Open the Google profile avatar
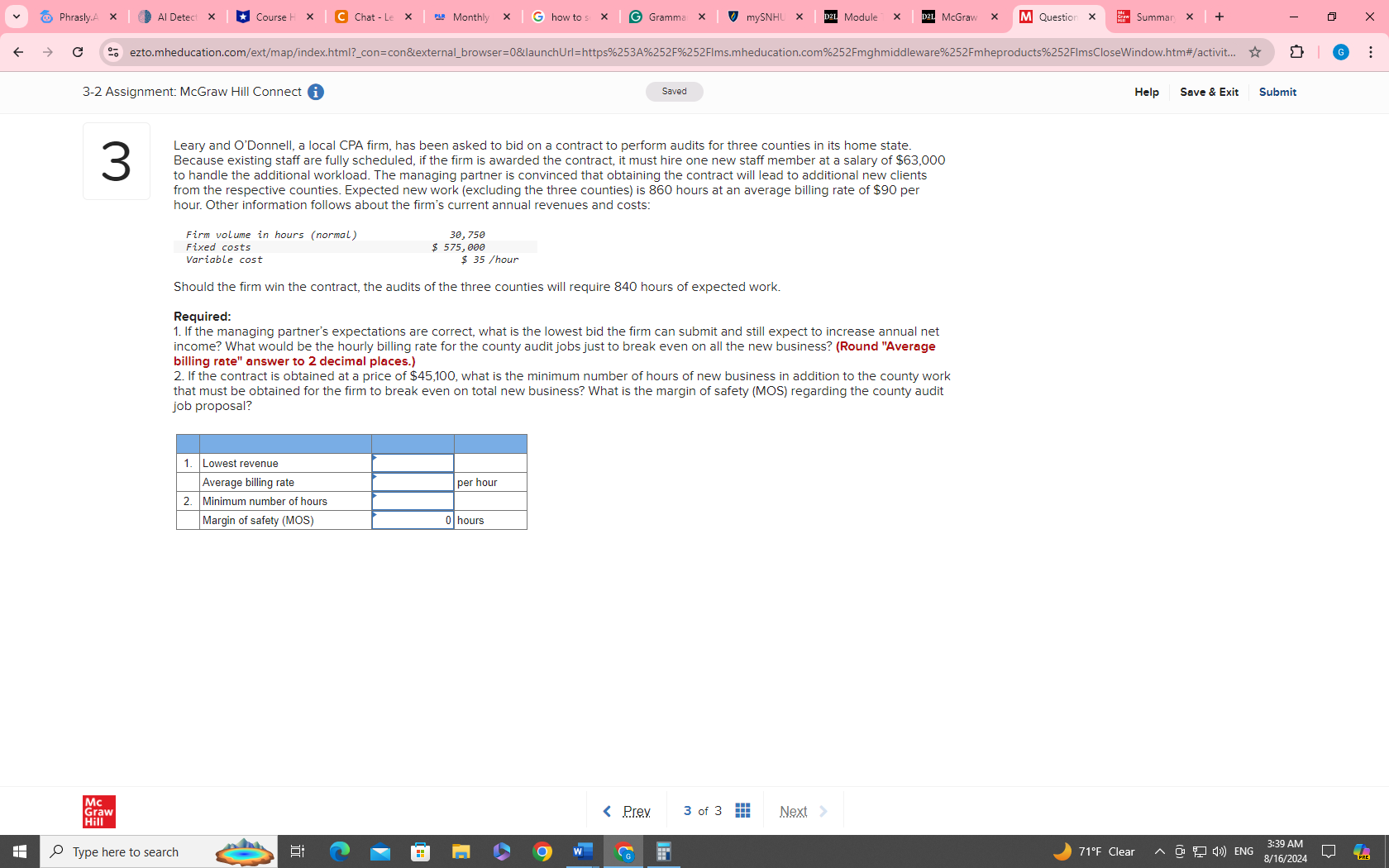 tap(1341, 52)
